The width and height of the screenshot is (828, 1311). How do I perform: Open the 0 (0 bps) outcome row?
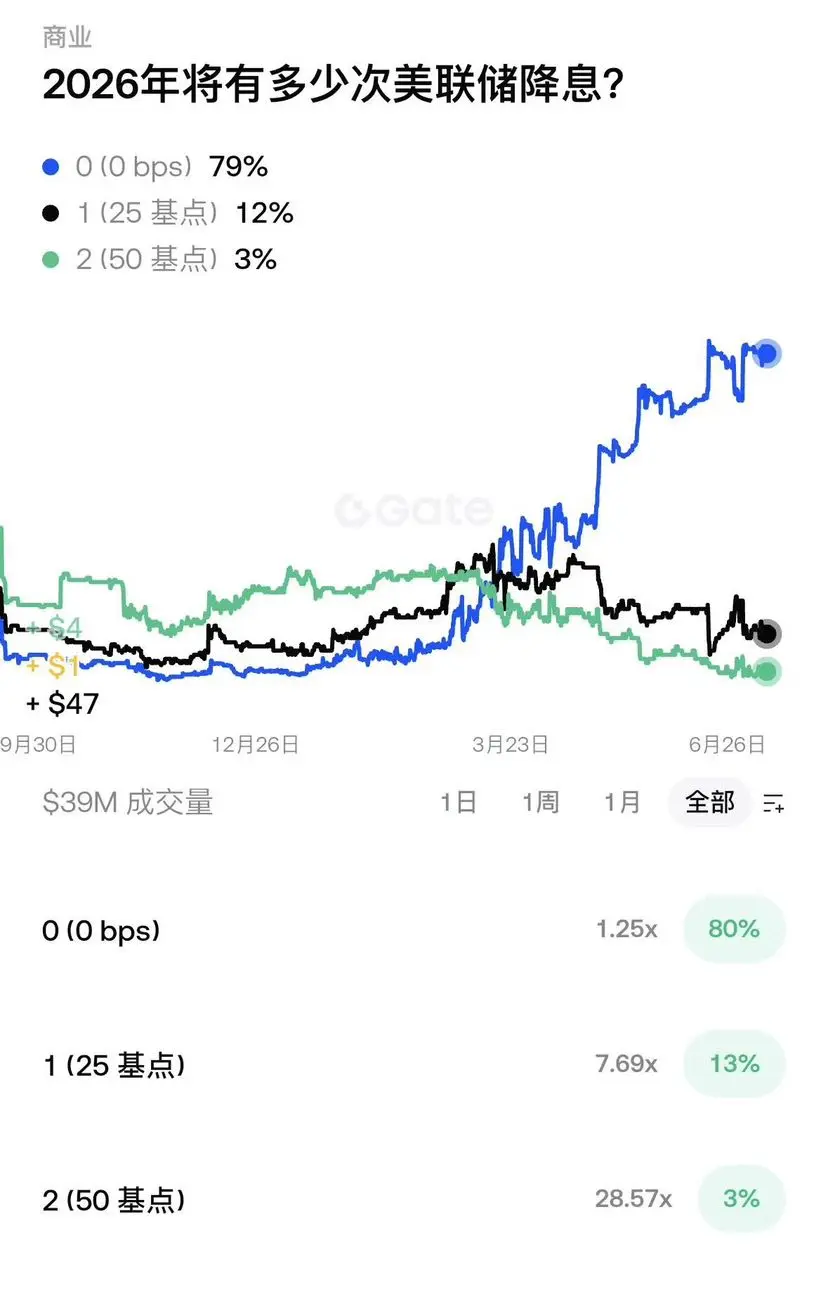pyautogui.click(x=414, y=930)
